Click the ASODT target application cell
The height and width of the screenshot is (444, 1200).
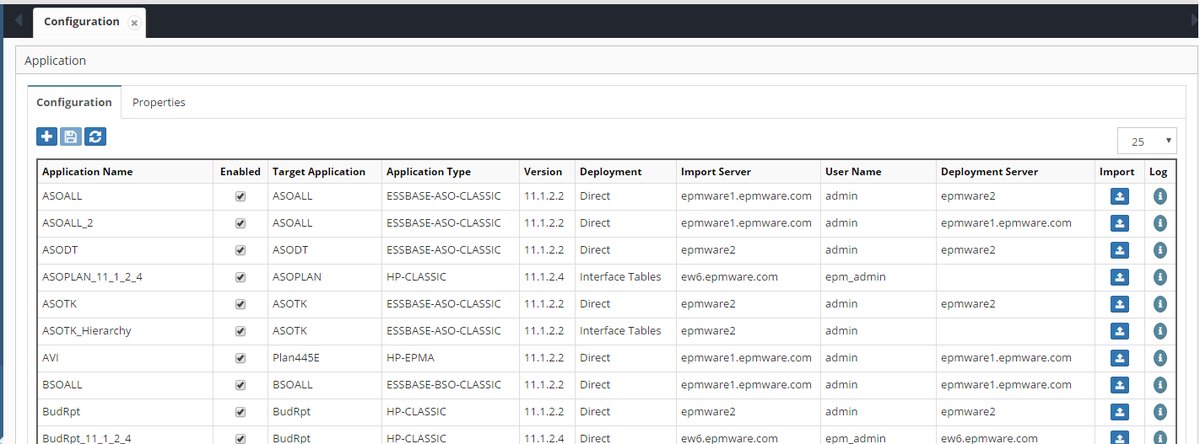coord(324,251)
